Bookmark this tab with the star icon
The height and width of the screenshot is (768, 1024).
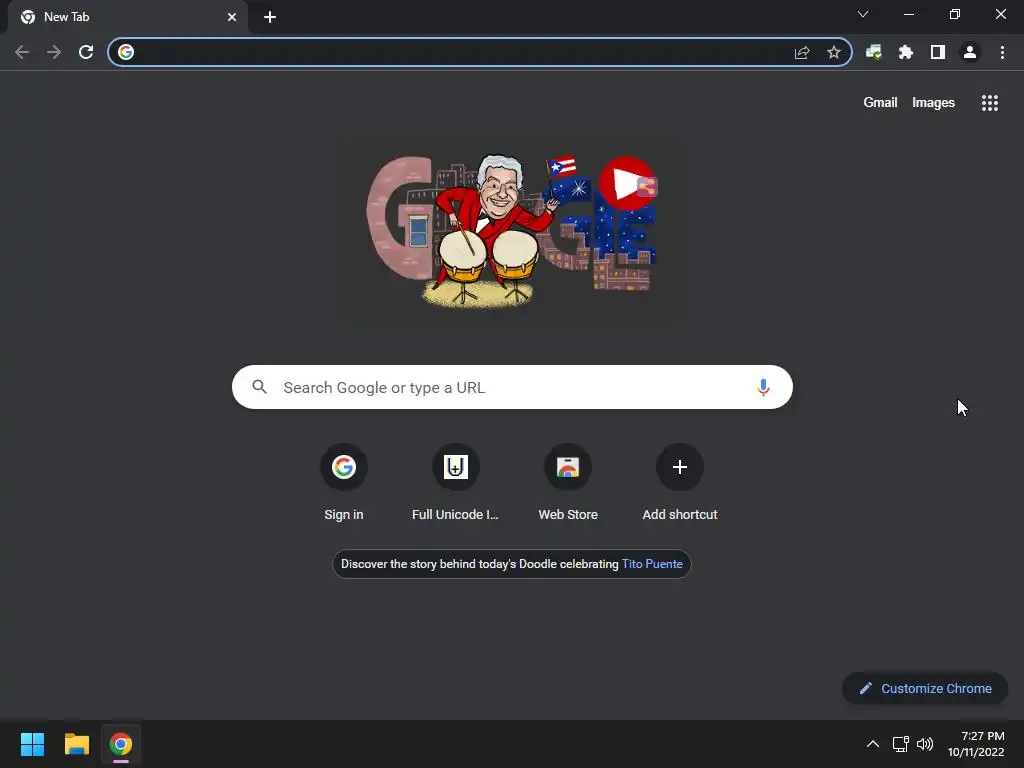pos(833,52)
